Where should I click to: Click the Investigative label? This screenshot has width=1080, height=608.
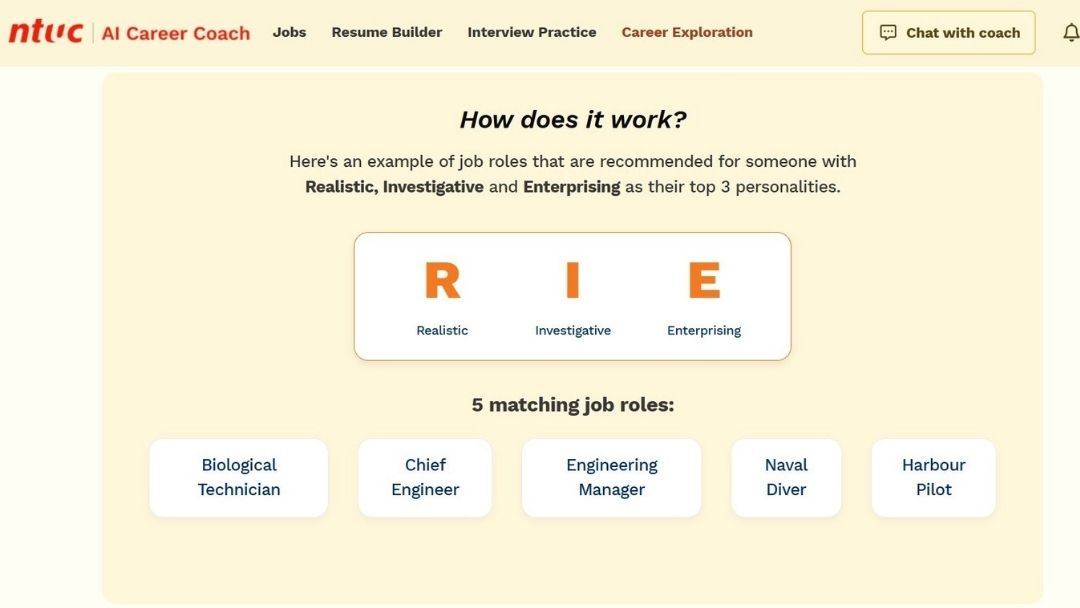pyautogui.click(x=571, y=330)
